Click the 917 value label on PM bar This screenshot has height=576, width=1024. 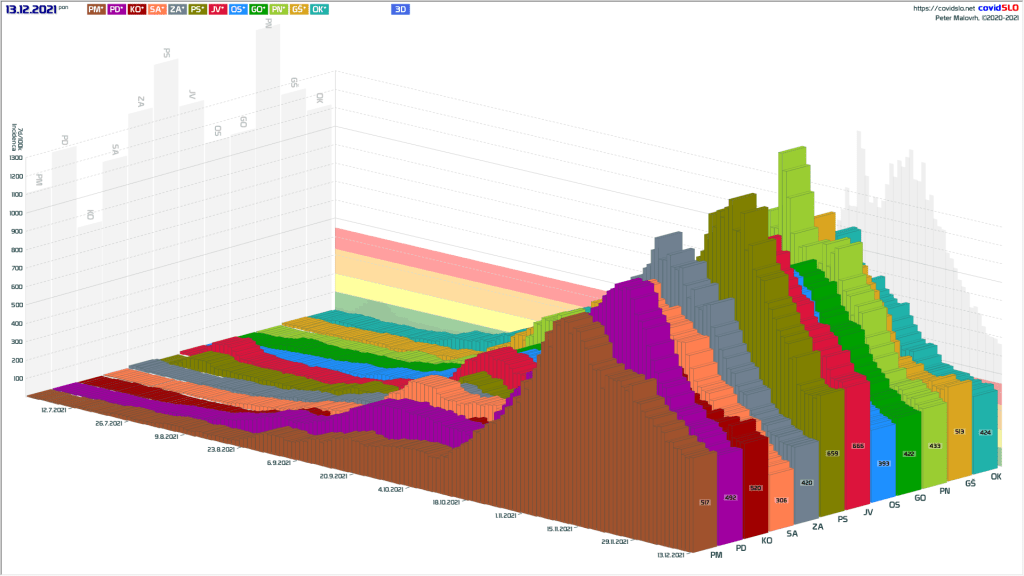point(704,503)
